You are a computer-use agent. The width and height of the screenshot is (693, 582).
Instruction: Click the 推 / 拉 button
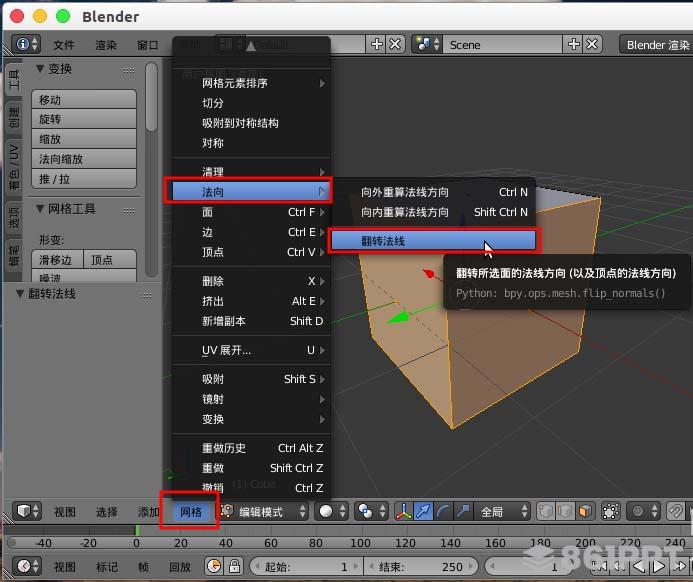coord(84,179)
